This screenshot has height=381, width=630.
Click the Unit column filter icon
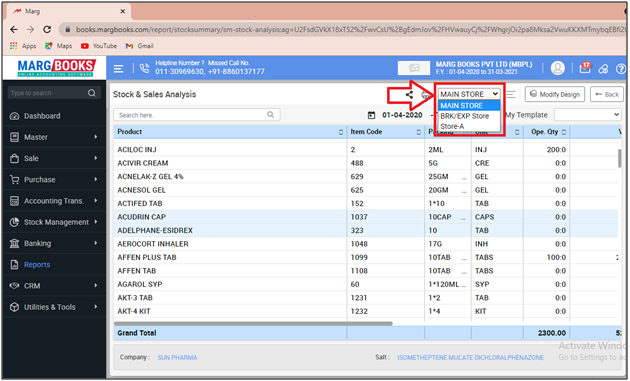click(517, 132)
